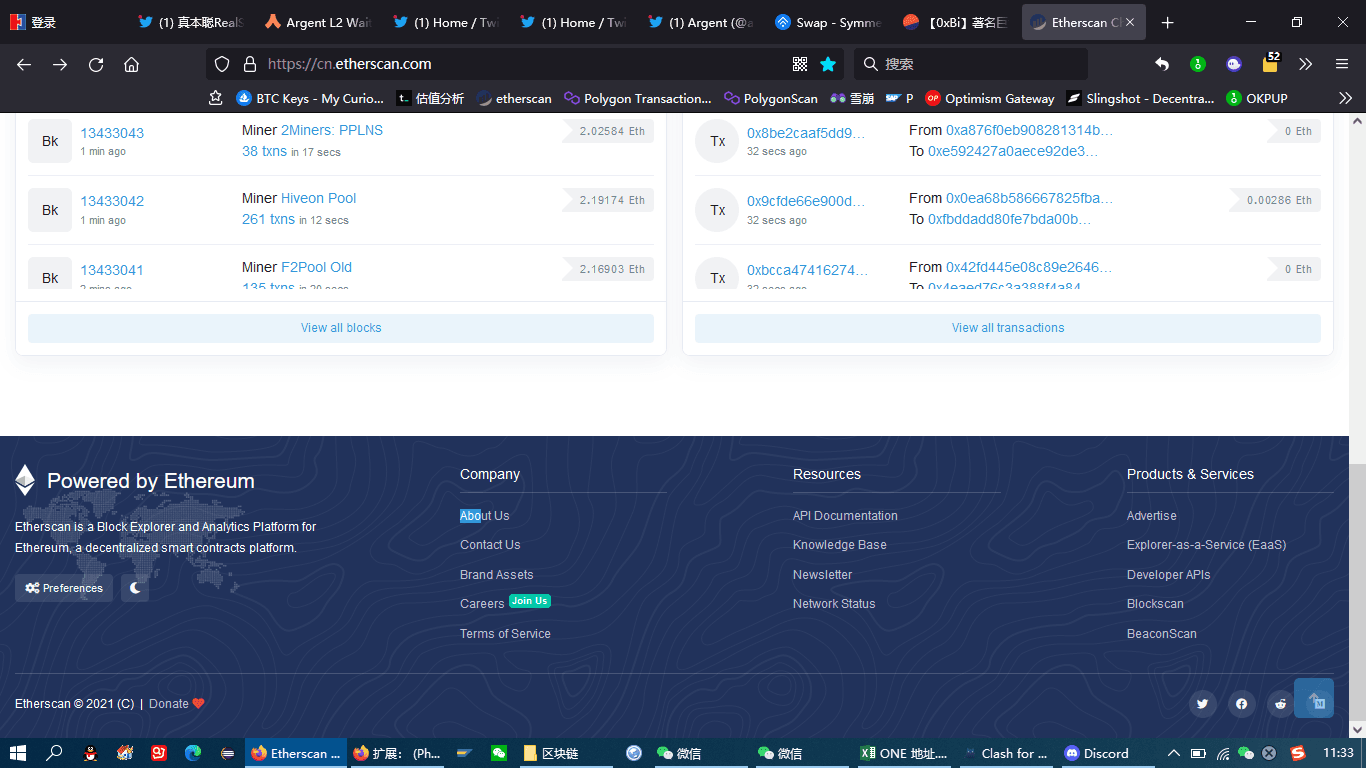Switch to the 【0xBi】 tab
The height and width of the screenshot is (768, 1366).
point(955,22)
